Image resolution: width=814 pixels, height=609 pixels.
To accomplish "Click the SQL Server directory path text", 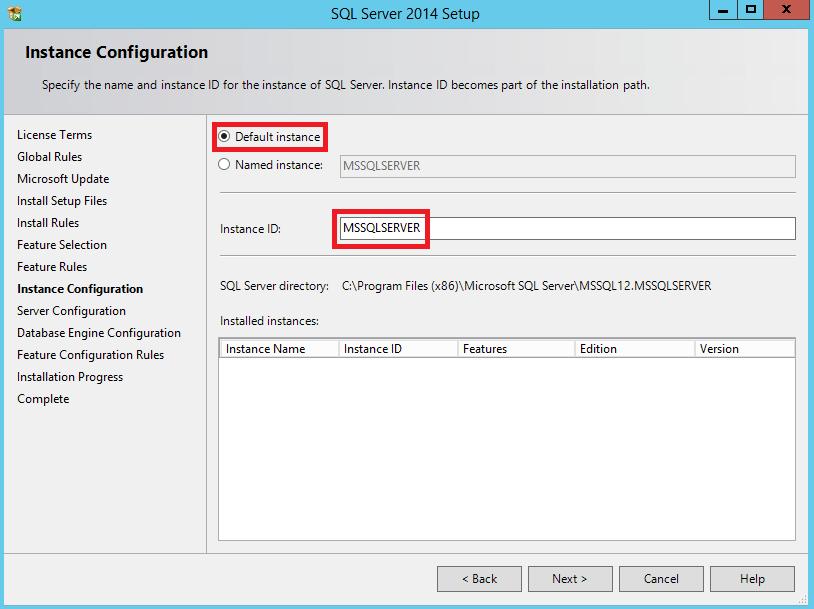I will [x=526, y=286].
